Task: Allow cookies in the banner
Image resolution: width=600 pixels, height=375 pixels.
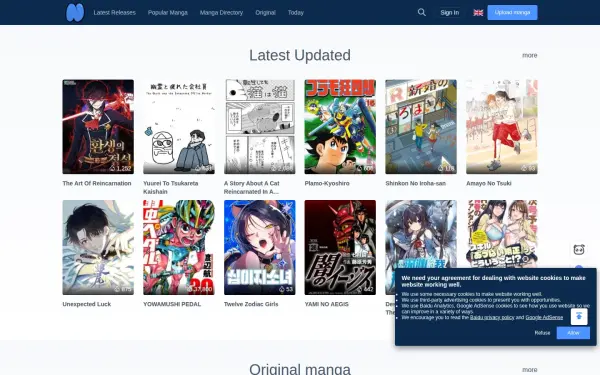Action: pos(573,333)
